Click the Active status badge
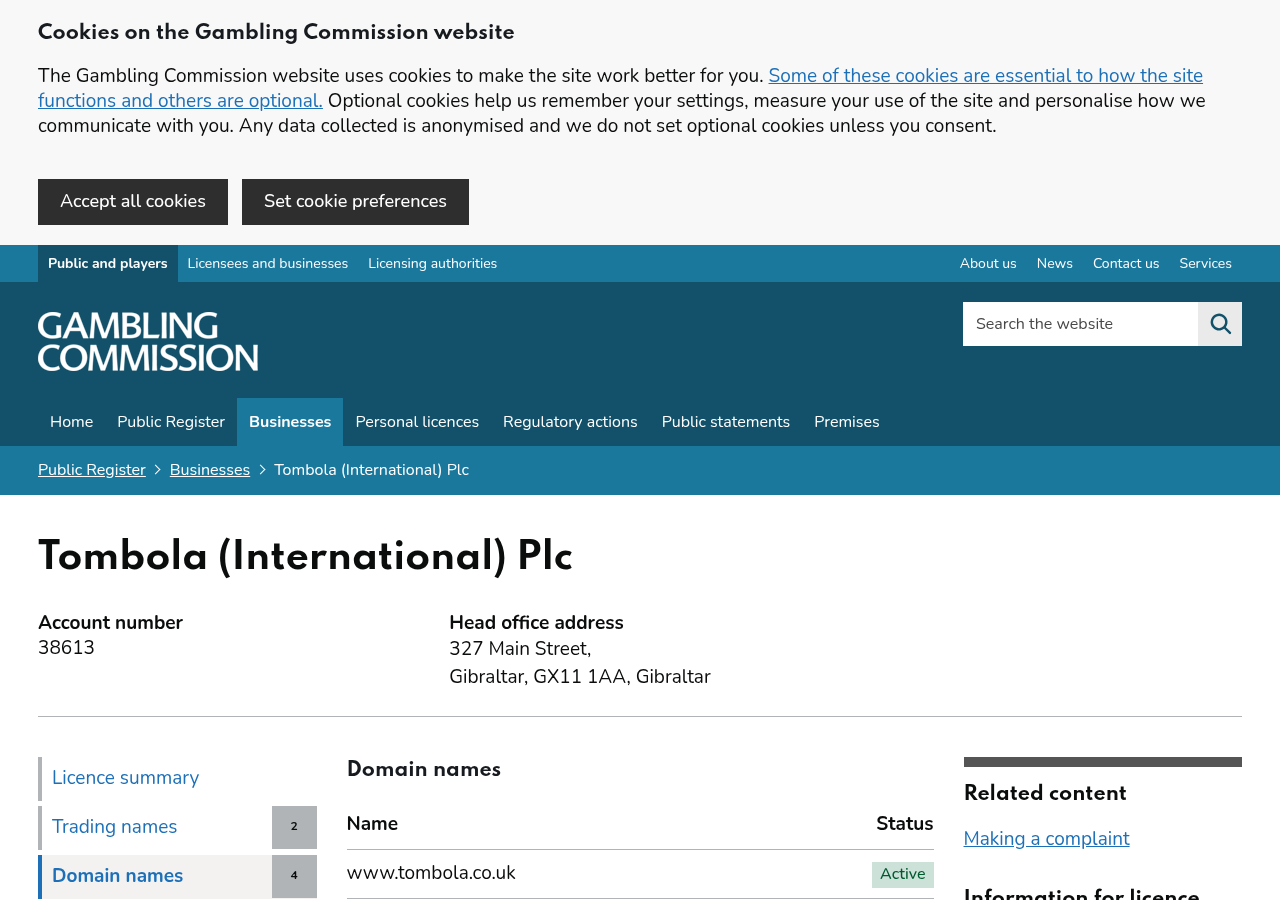The image size is (1280, 900). [x=903, y=875]
